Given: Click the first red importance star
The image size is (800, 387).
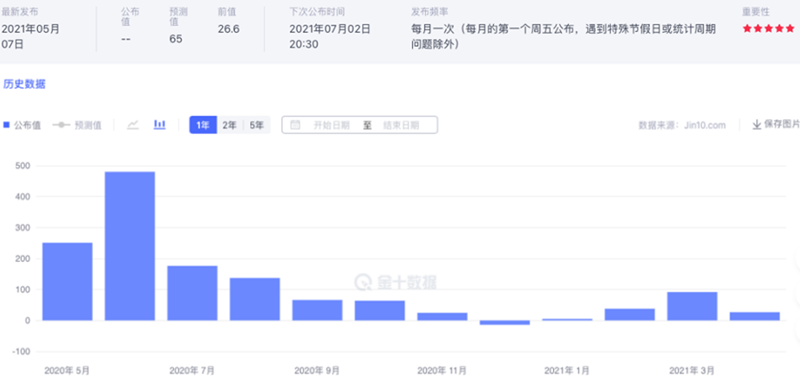Looking at the screenshot, I should (x=747, y=29).
